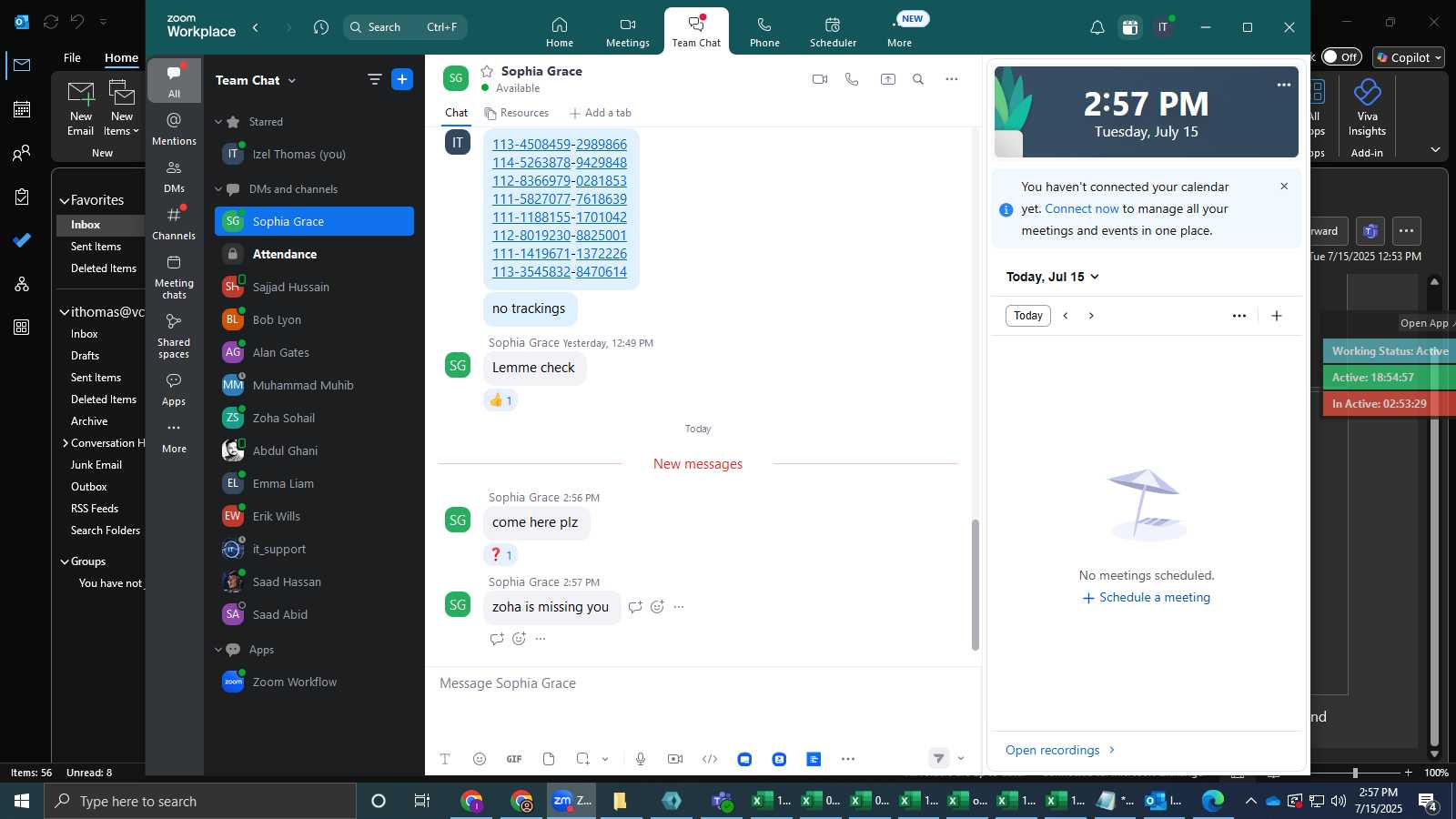
Task: Open Zoom notifications bell
Action: pos(1097,27)
